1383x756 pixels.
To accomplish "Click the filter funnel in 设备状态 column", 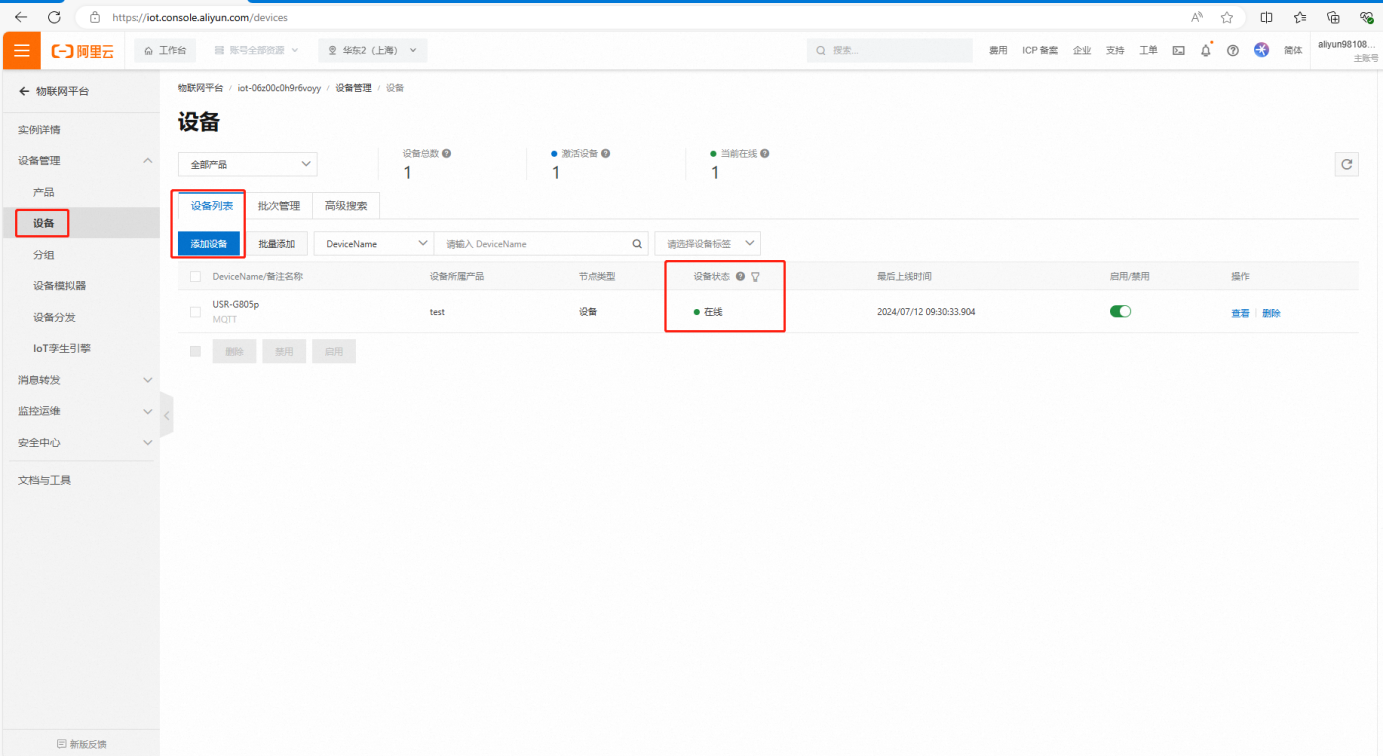I will (x=755, y=277).
